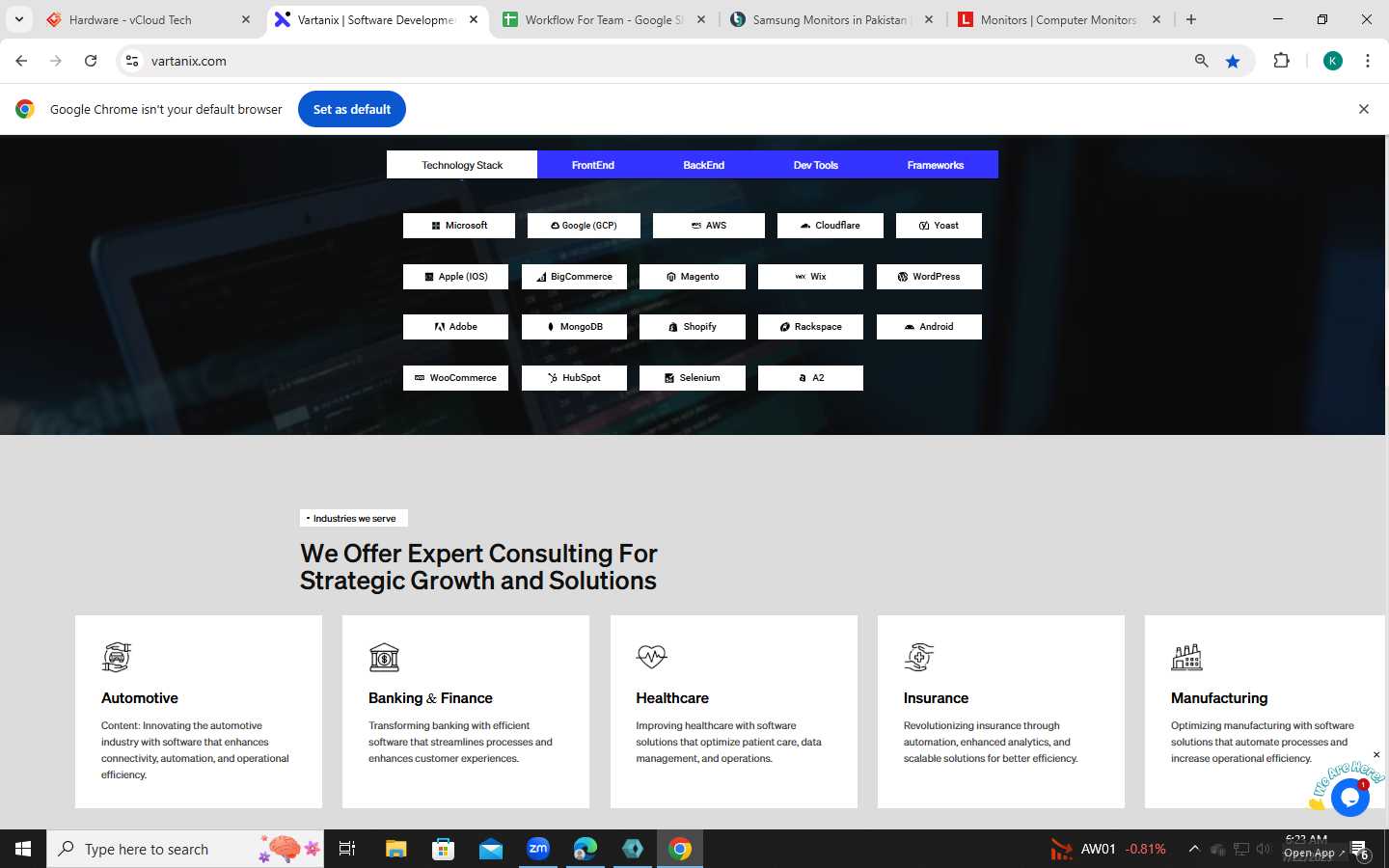Click the Manufacturing factory icon
Image resolution: width=1389 pixels, height=868 pixels.
1186,657
